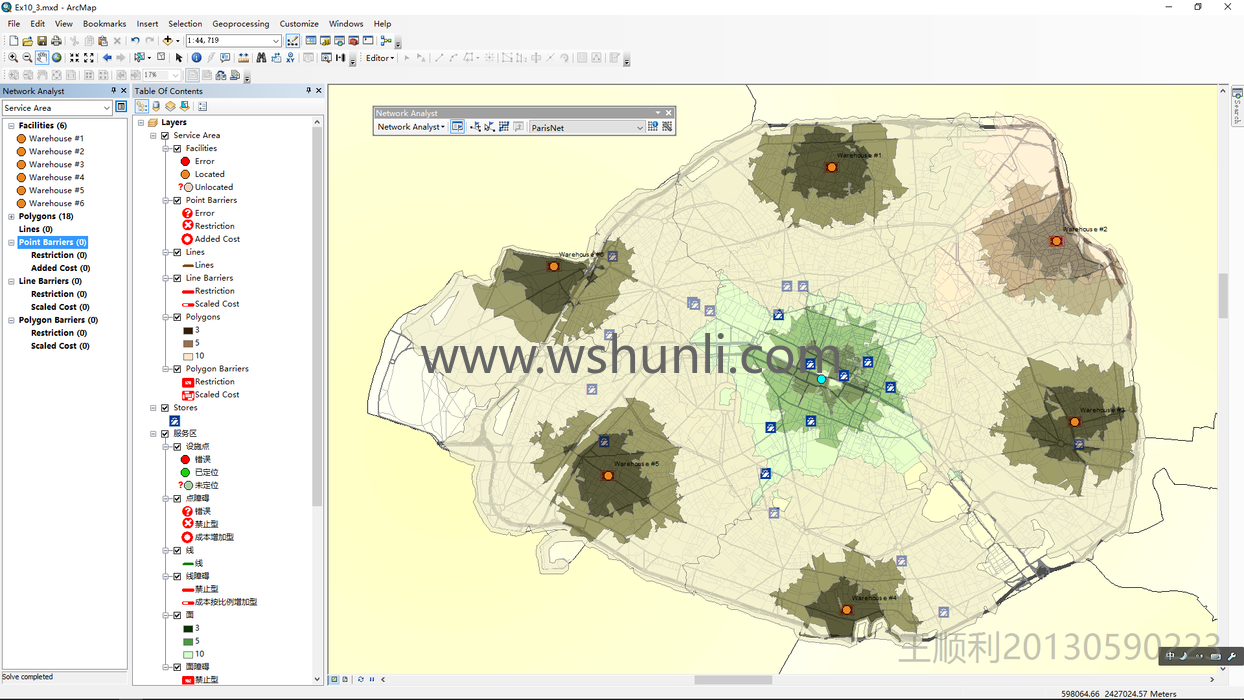The height and width of the screenshot is (700, 1244).
Task: Click the map horizontal scrollbar thumb
Action: [x=733, y=680]
